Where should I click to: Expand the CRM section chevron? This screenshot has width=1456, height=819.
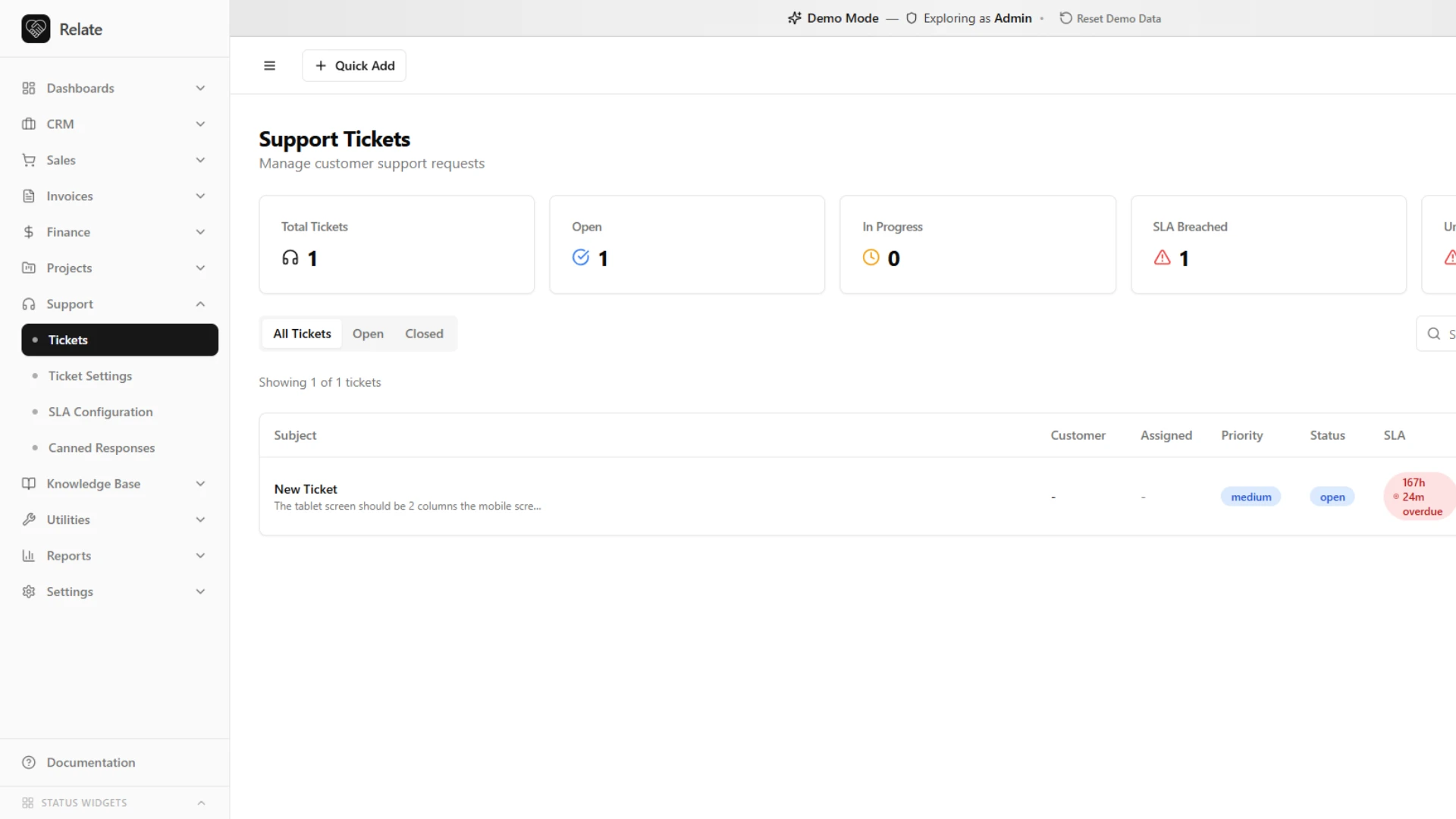click(200, 124)
